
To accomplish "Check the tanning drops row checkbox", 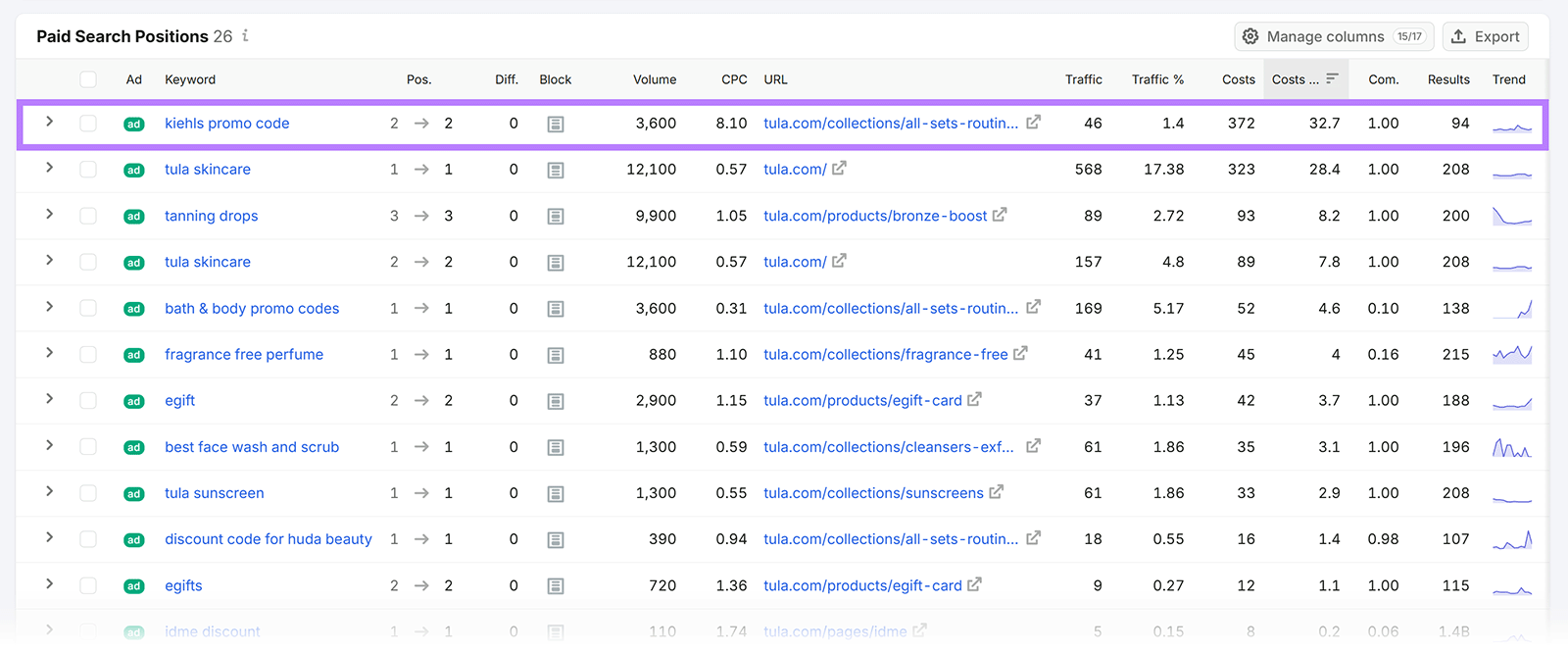I will click(88, 216).
